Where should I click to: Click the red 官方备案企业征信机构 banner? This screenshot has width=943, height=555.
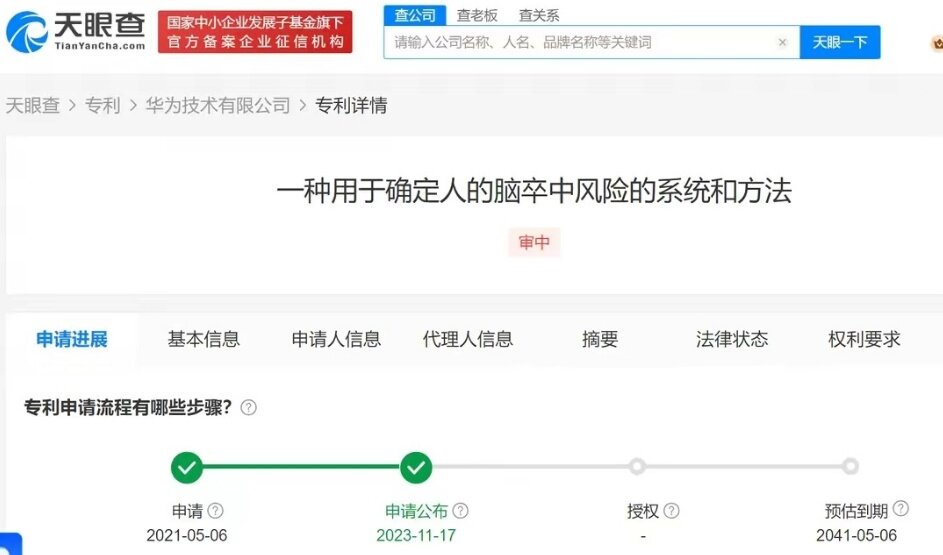click(x=255, y=32)
